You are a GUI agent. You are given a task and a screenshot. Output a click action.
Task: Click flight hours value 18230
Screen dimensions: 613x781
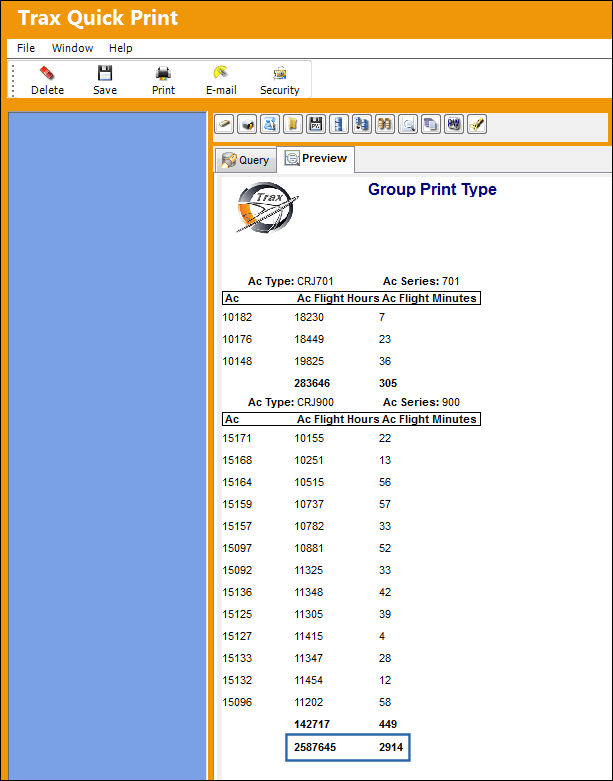309,317
